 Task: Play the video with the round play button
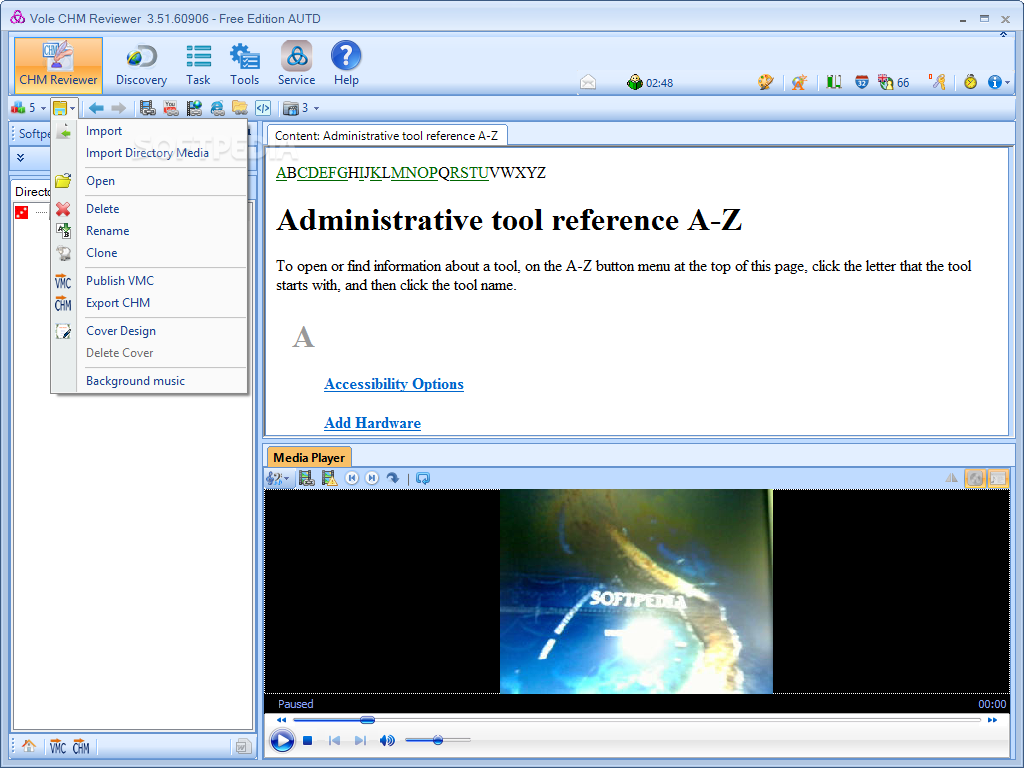pyautogui.click(x=283, y=741)
